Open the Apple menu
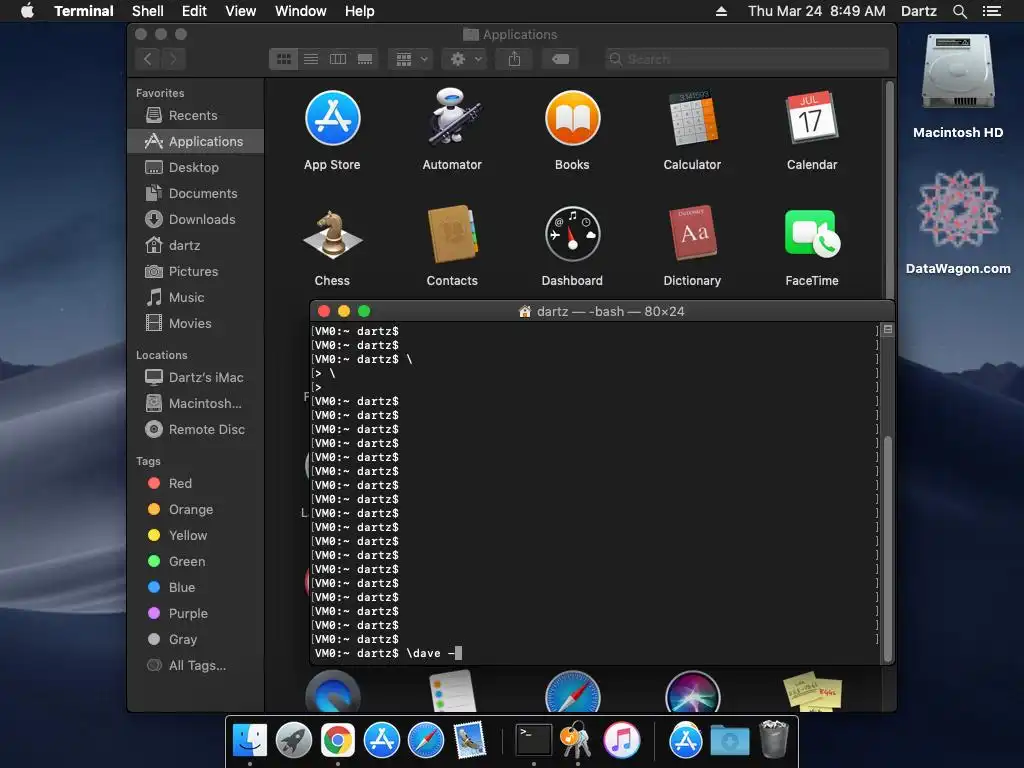The image size is (1024, 768). coord(27,11)
